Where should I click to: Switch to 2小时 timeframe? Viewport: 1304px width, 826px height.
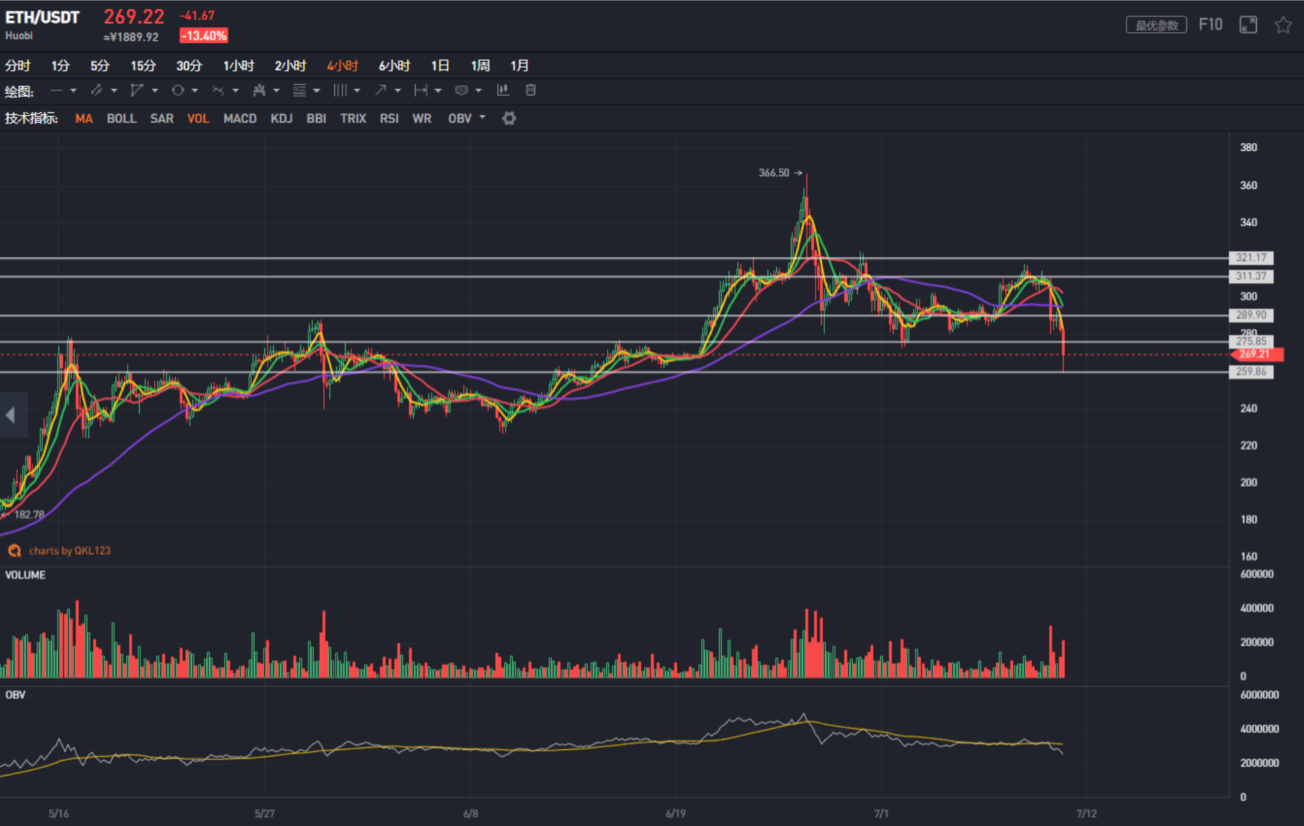coord(290,66)
